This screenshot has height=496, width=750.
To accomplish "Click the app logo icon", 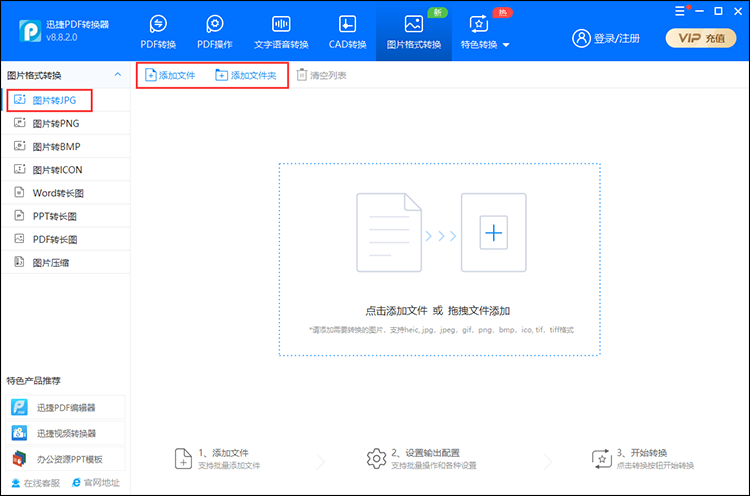I will coord(30,31).
